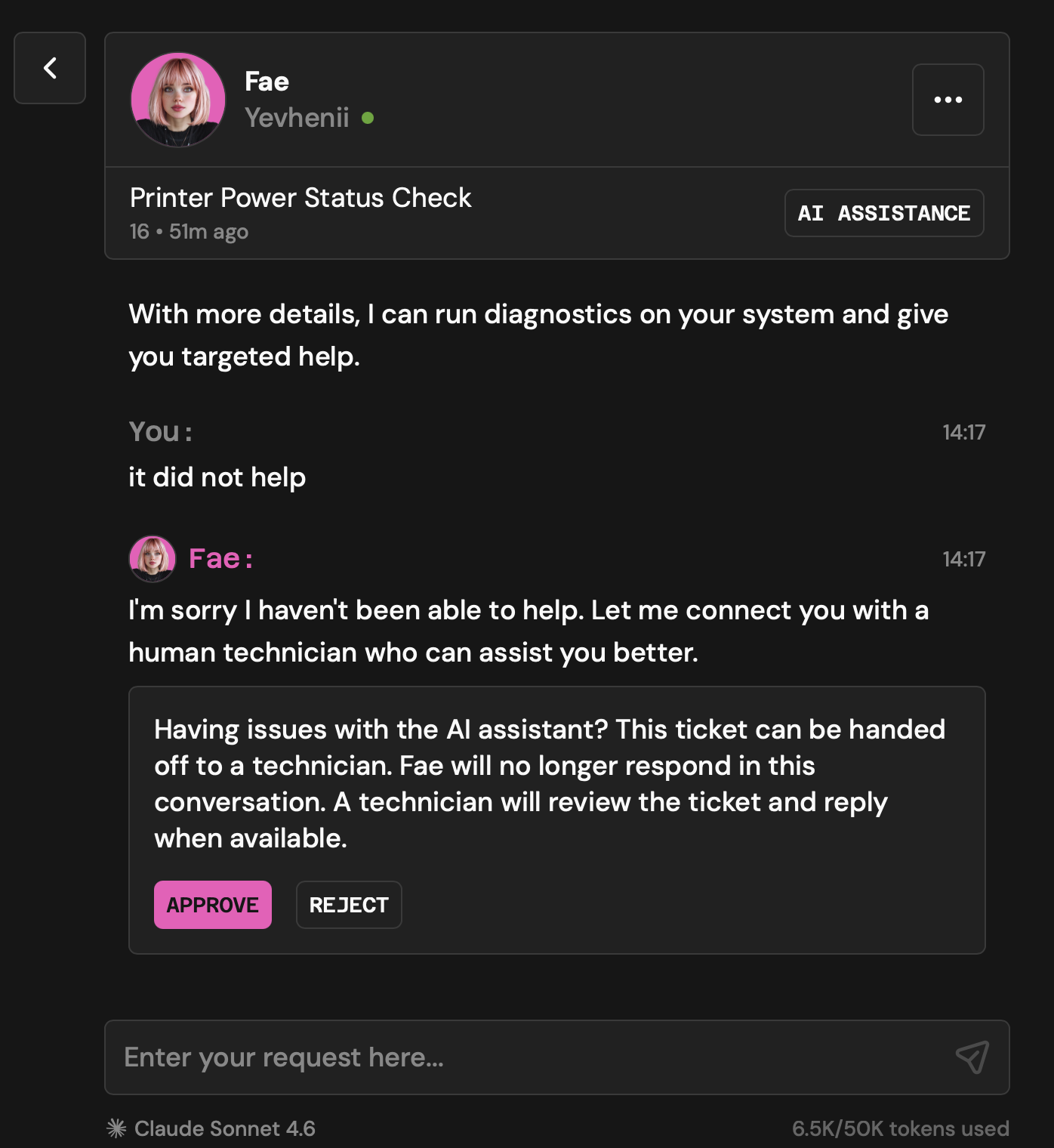This screenshot has width=1054, height=1148.
Task: Open the three-dots options menu
Action: pyautogui.click(x=948, y=100)
